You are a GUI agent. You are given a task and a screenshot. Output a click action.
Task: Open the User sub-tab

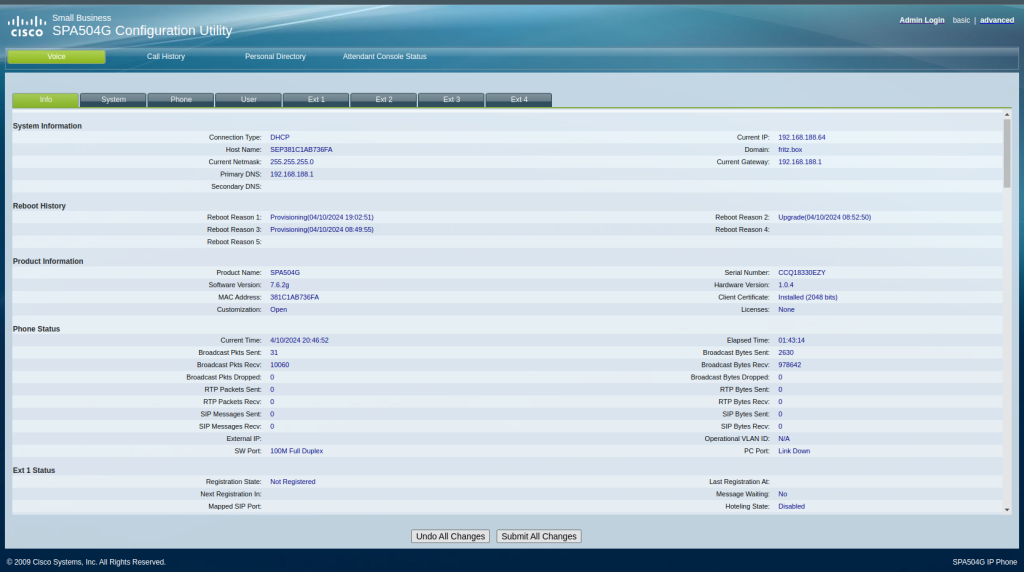(249, 100)
